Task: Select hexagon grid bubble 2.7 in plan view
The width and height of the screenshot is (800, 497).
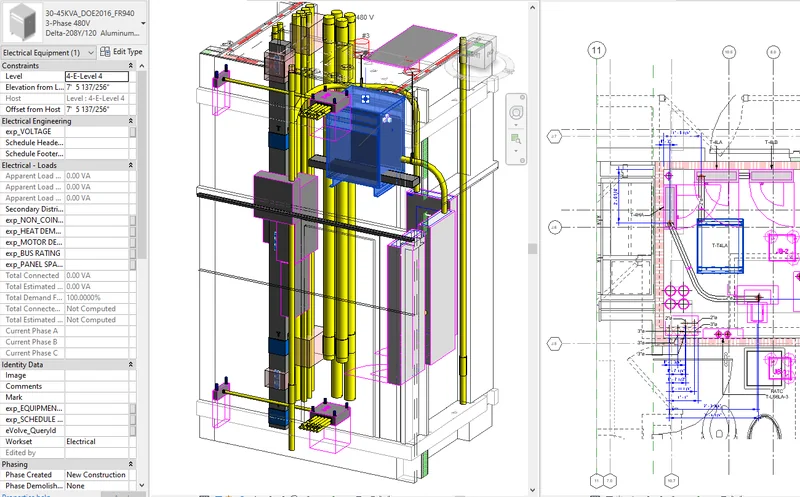Action: click(x=554, y=137)
